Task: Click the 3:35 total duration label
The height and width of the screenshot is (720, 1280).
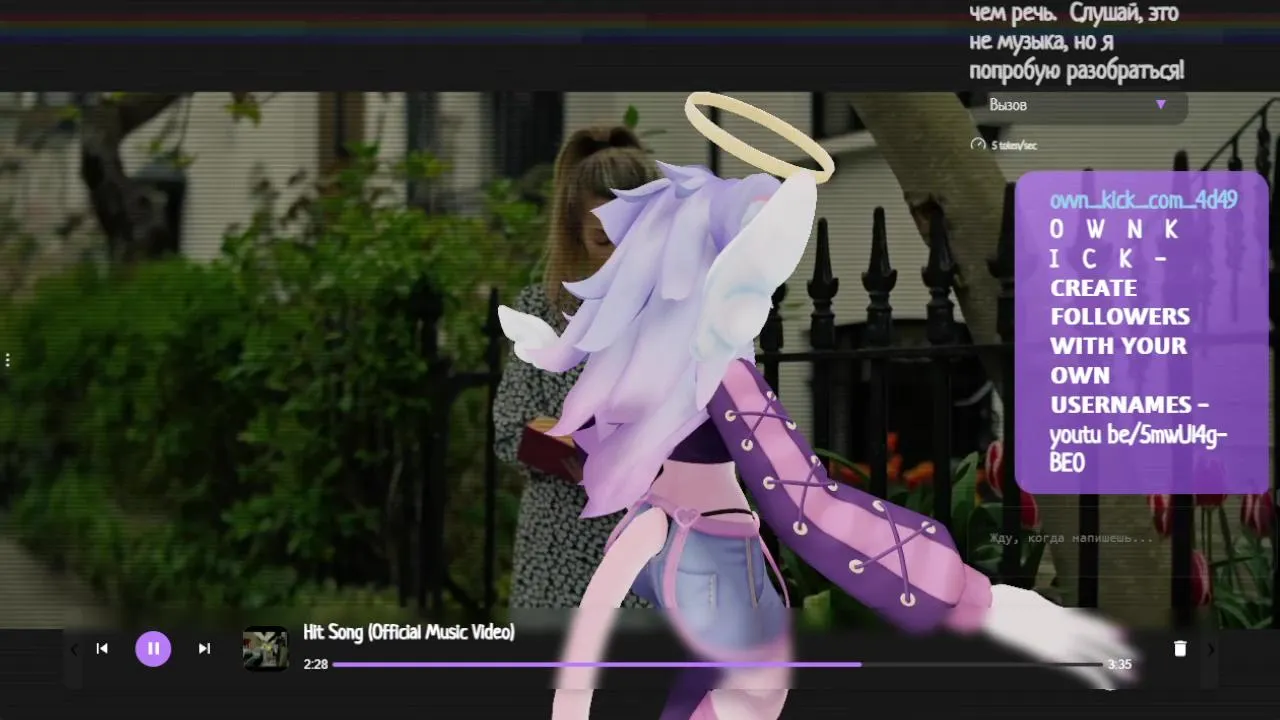Action: point(1119,664)
